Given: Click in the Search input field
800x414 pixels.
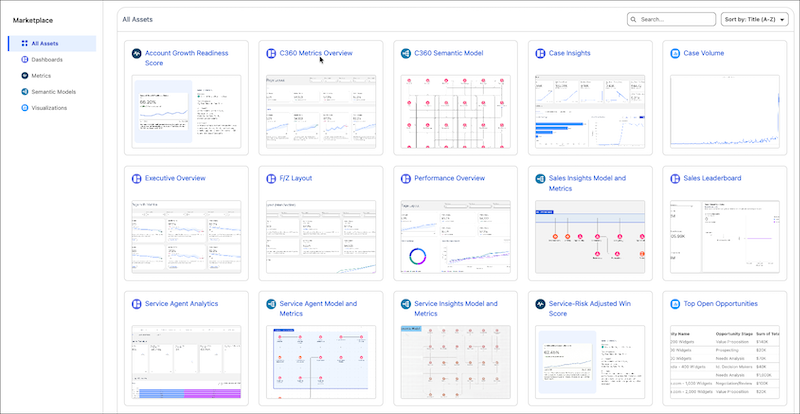Looking at the screenshot, I should 671,19.
